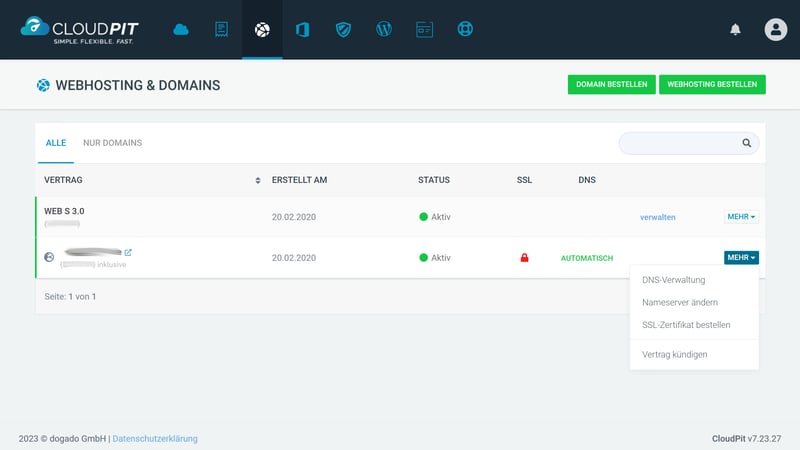Select Vertrag kündigen in the menu
This screenshot has width=800, height=450.
click(x=675, y=354)
